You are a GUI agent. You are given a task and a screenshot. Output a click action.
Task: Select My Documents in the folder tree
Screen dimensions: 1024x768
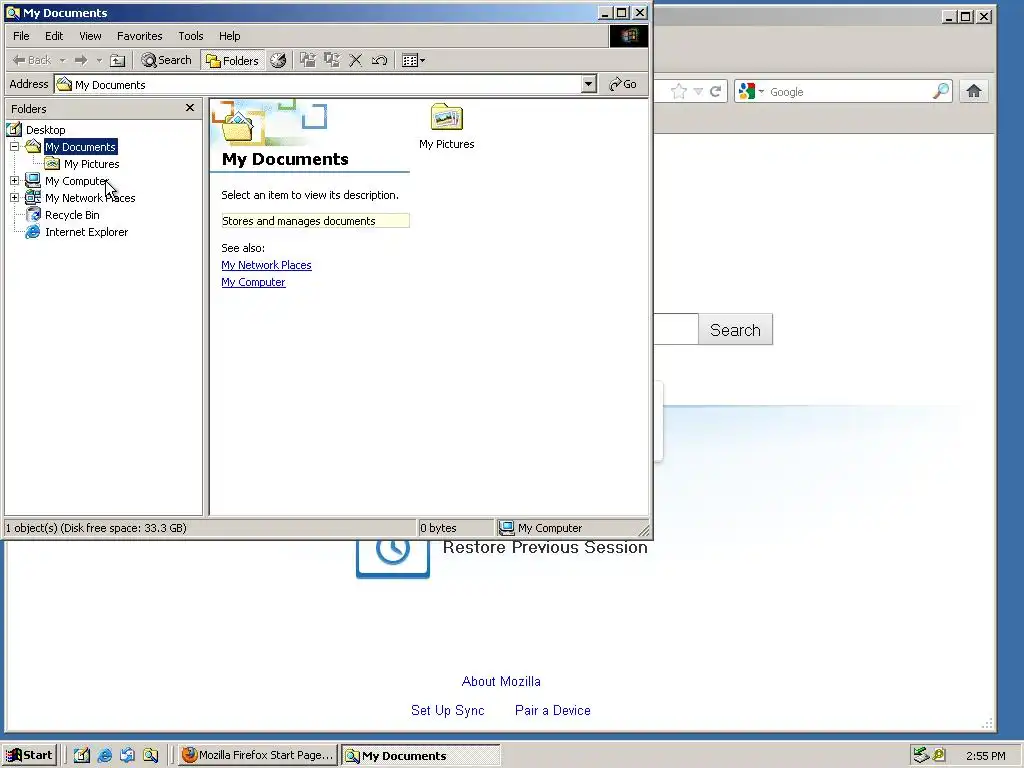coord(80,147)
